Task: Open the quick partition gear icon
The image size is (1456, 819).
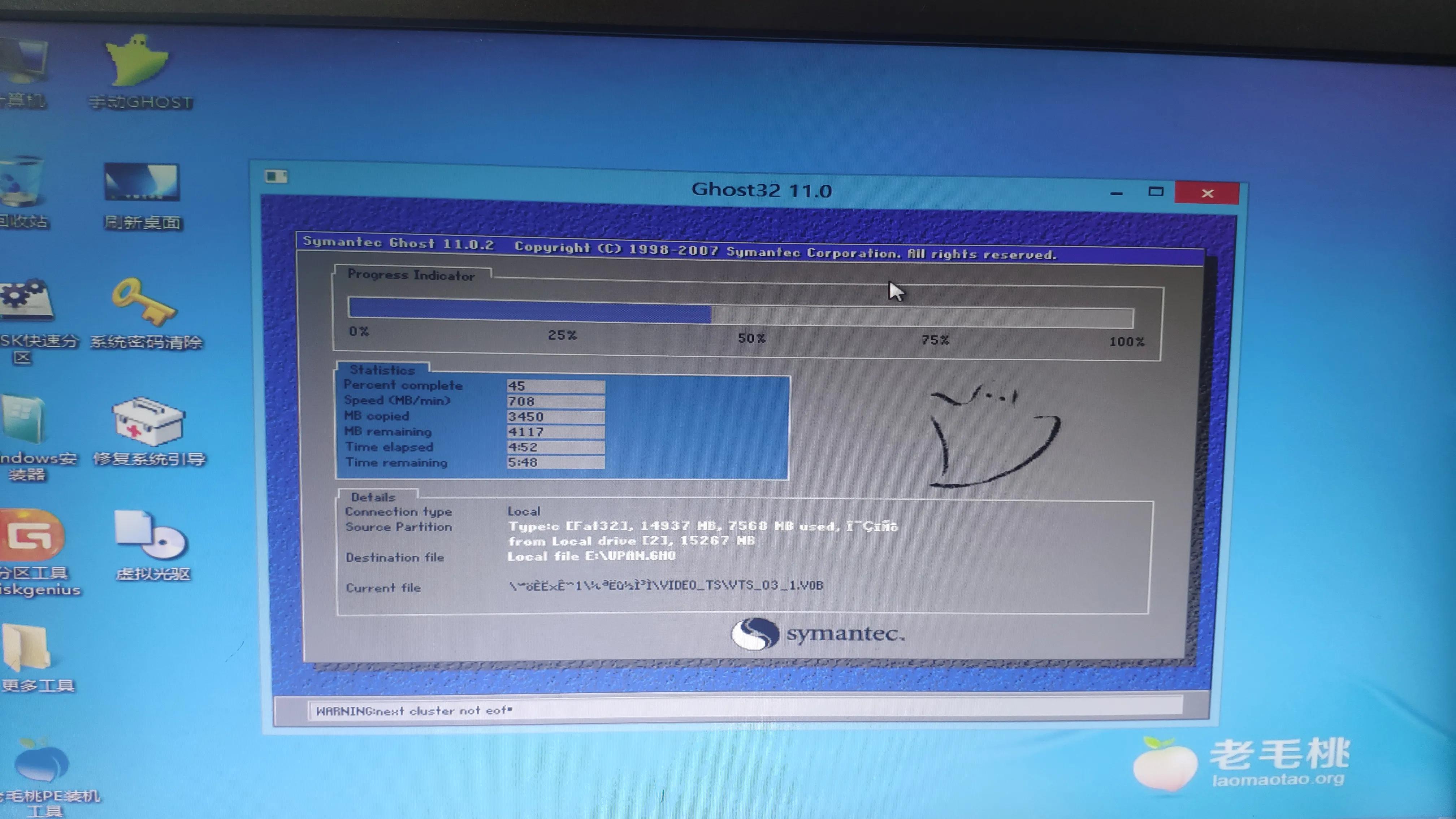Action: (26, 300)
